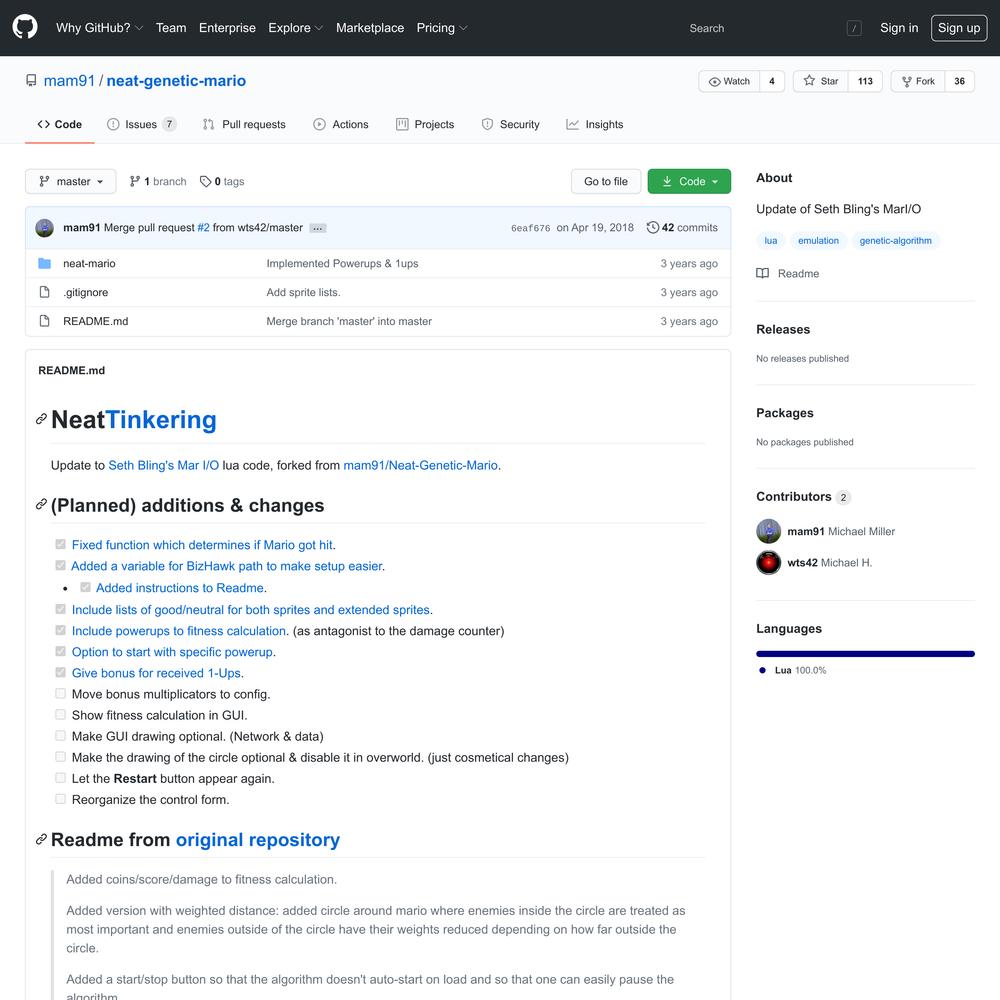This screenshot has width=1000, height=1000.
Task: Open the Projects tab
Action: click(425, 124)
